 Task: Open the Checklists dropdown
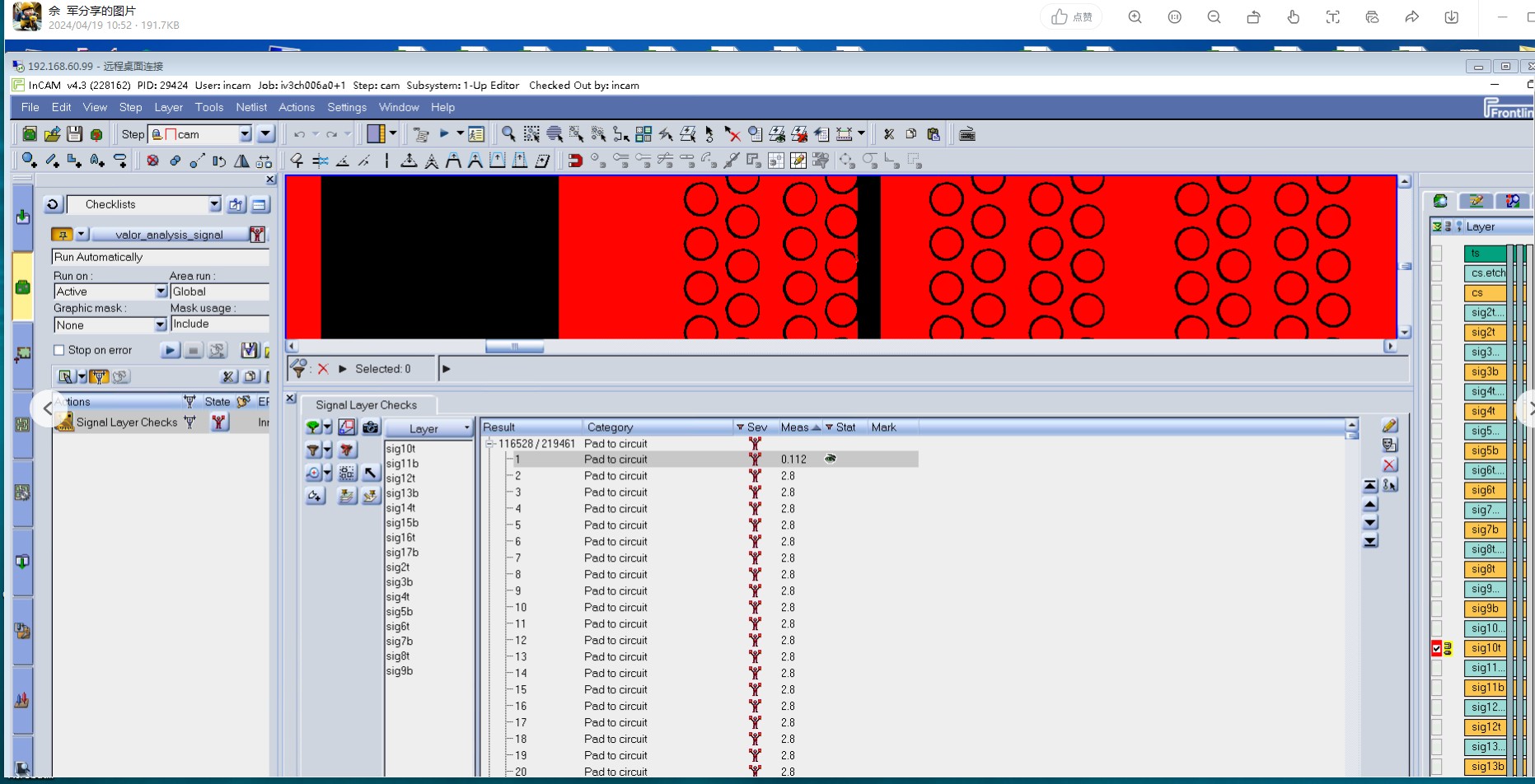click(x=214, y=204)
